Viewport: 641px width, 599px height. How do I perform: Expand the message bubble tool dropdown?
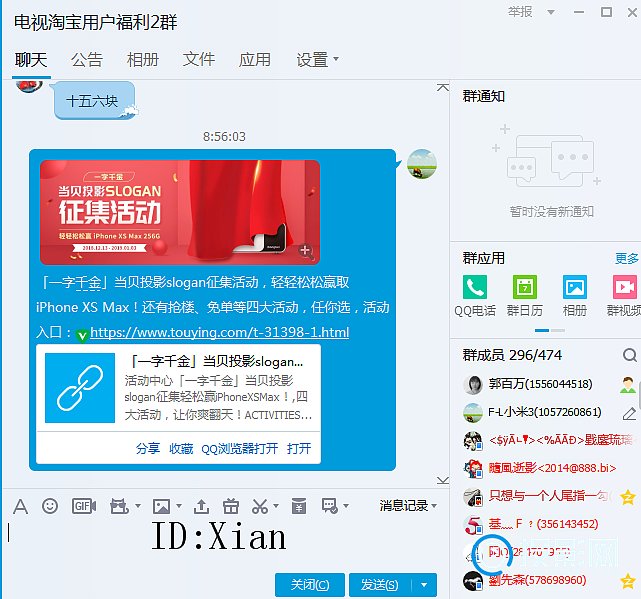346,506
